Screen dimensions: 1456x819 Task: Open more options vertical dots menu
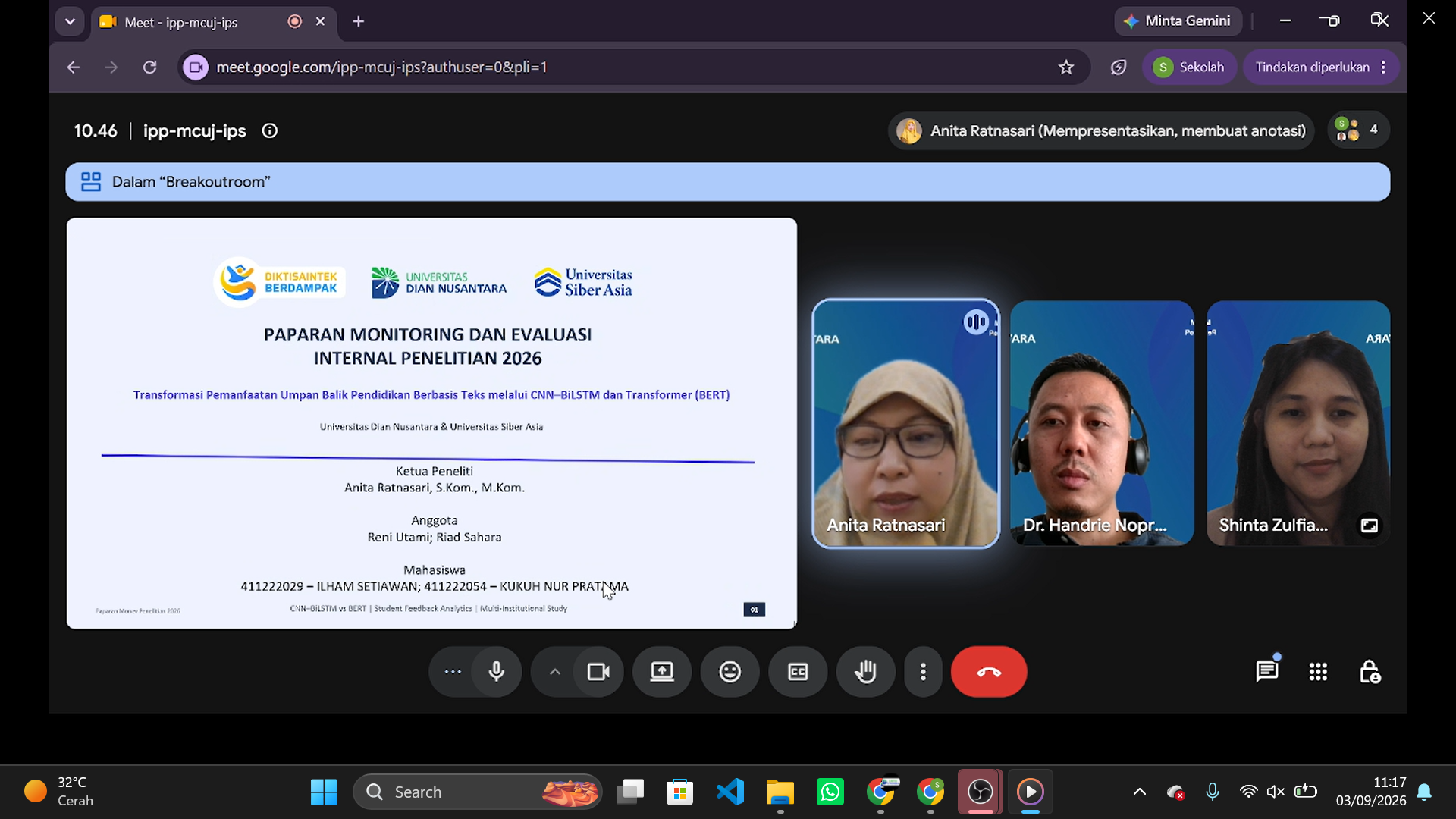pyautogui.click(x=923, y=672)
